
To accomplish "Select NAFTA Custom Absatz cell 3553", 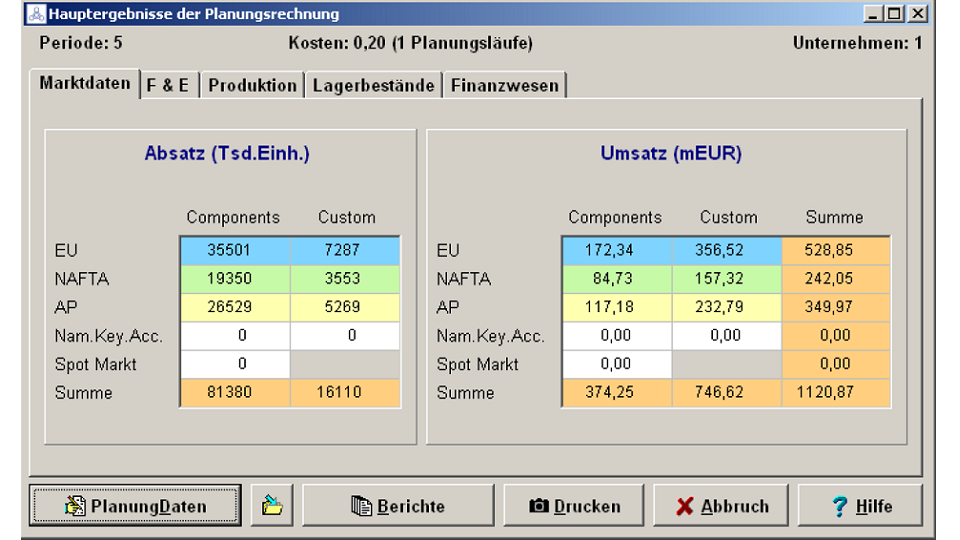I will pyautogui.click(x=345, y=279).
